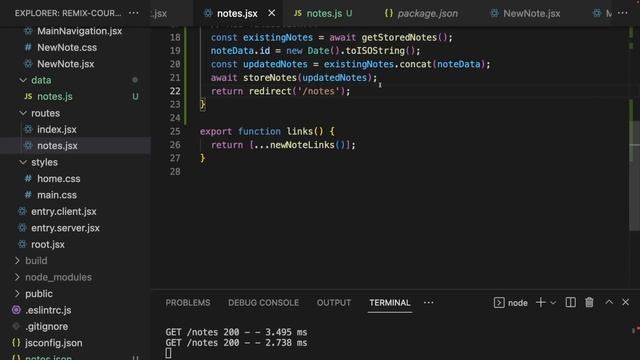Open the Explorer more actions menu
The width and height of the screenshot is (640, 360).
(133, 13)
